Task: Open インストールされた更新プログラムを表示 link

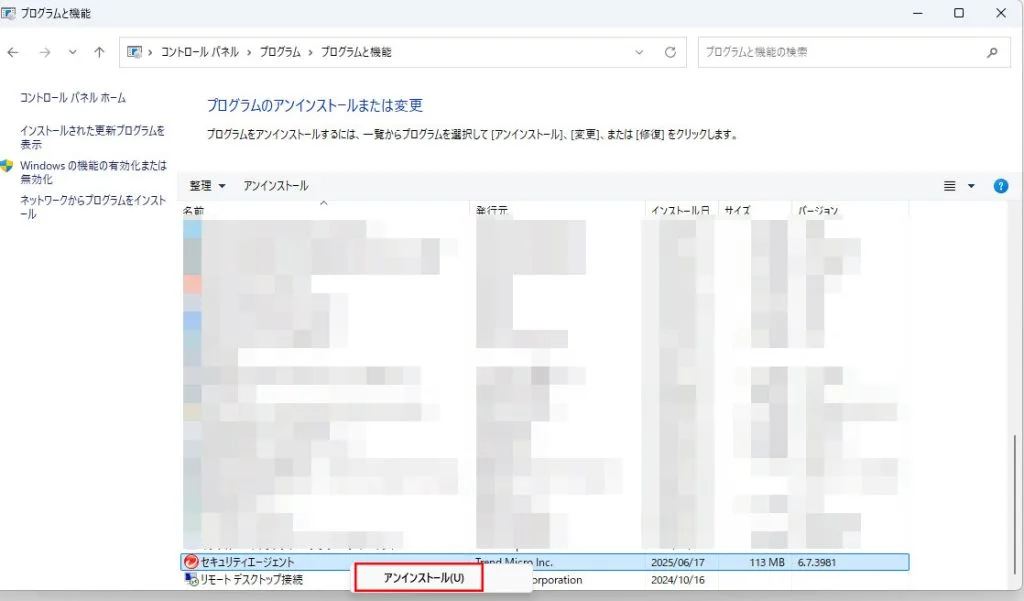Action: (x=92, y=137)
